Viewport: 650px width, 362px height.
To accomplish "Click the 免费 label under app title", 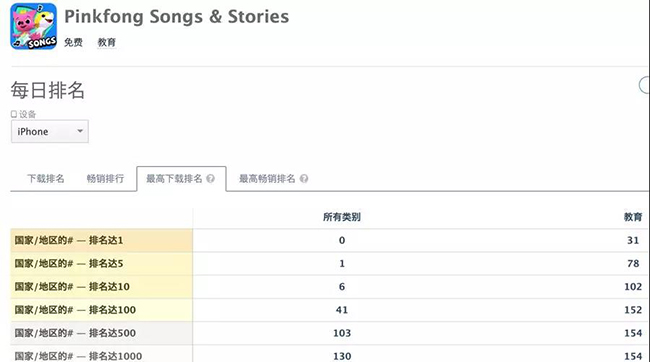I will tap(73, 42).
